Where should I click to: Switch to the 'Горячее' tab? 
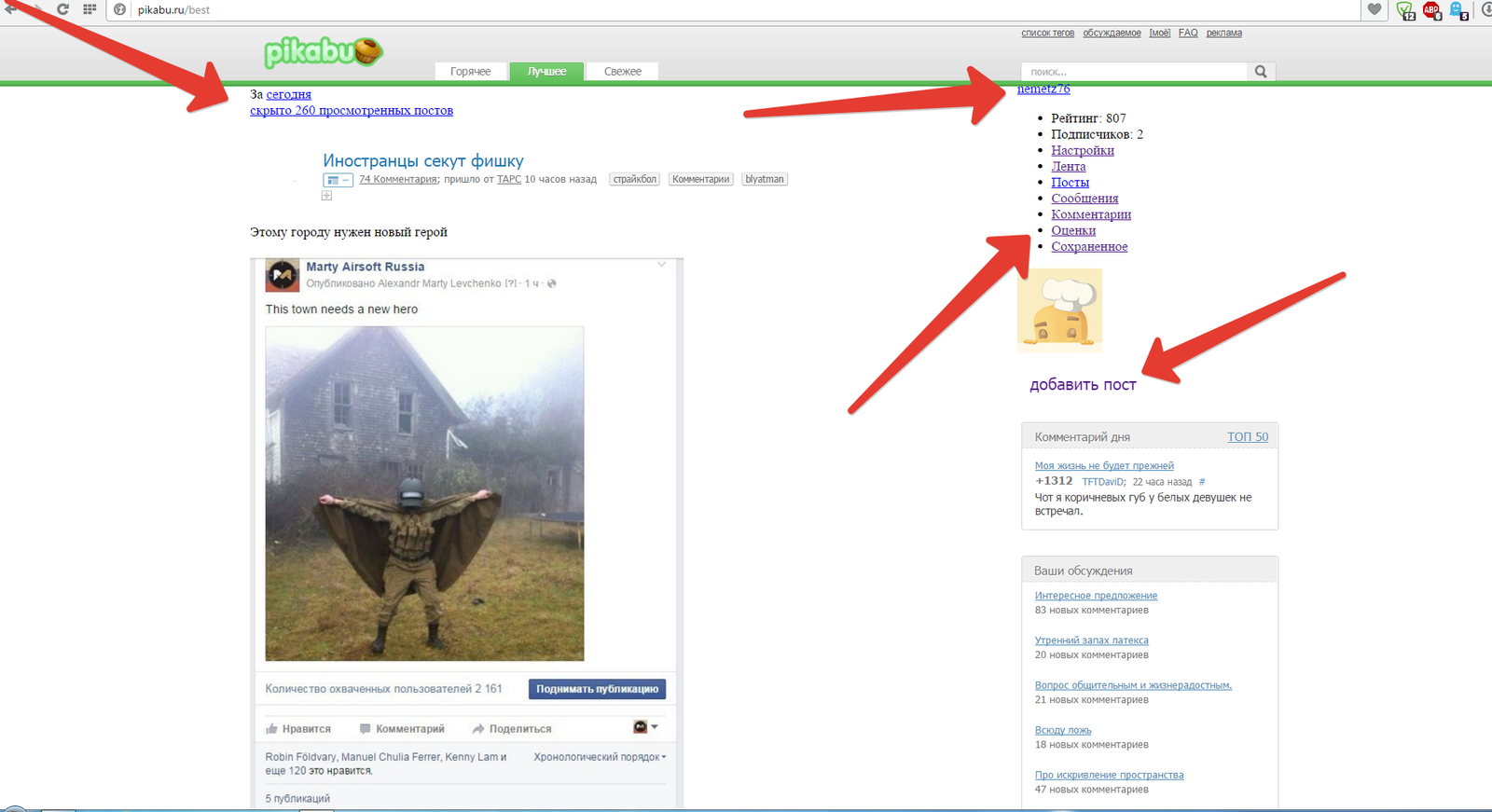pos(470,72)
